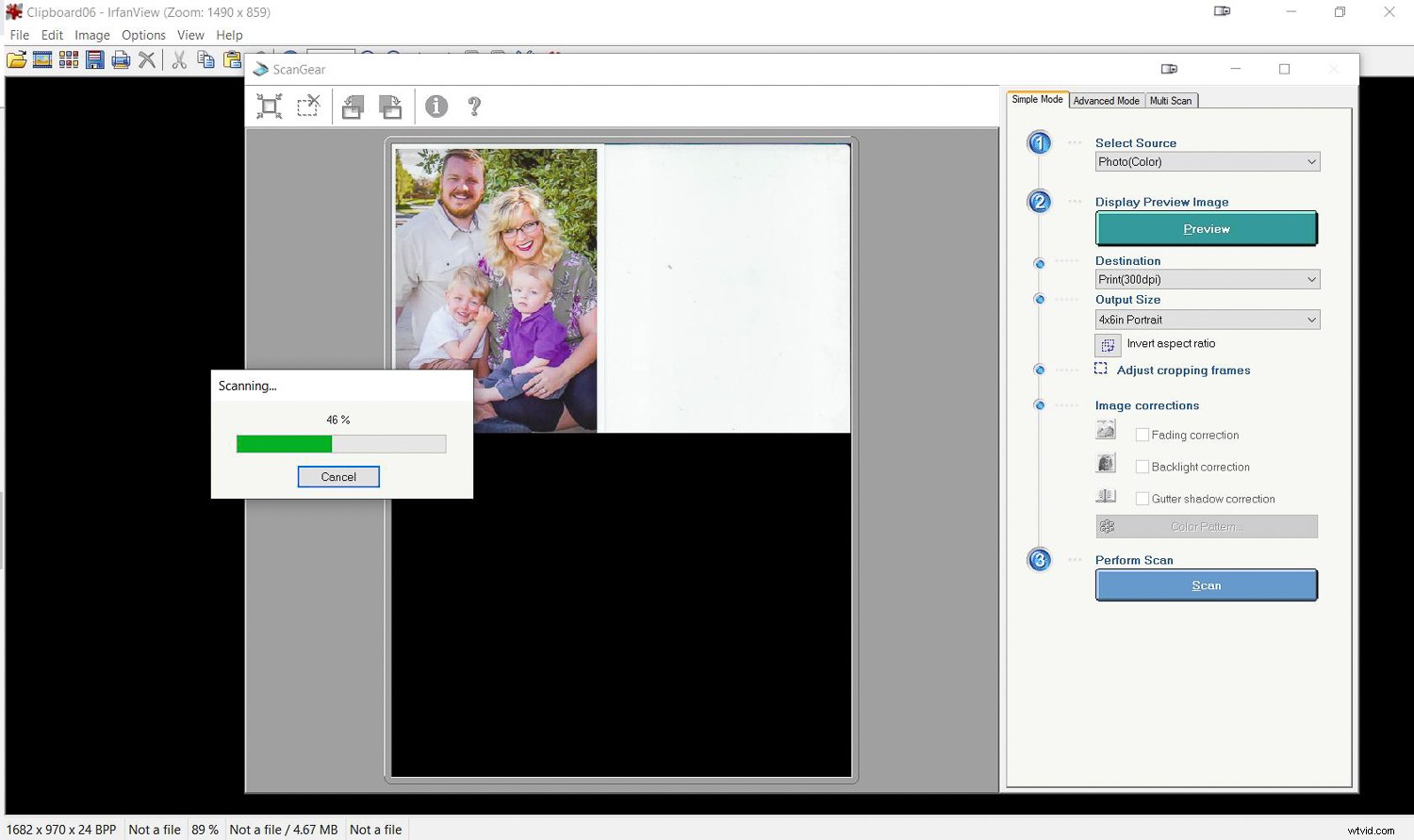The image size is (1414, 840).
Task: Rotate the preview left
Action: pos(353,106)
